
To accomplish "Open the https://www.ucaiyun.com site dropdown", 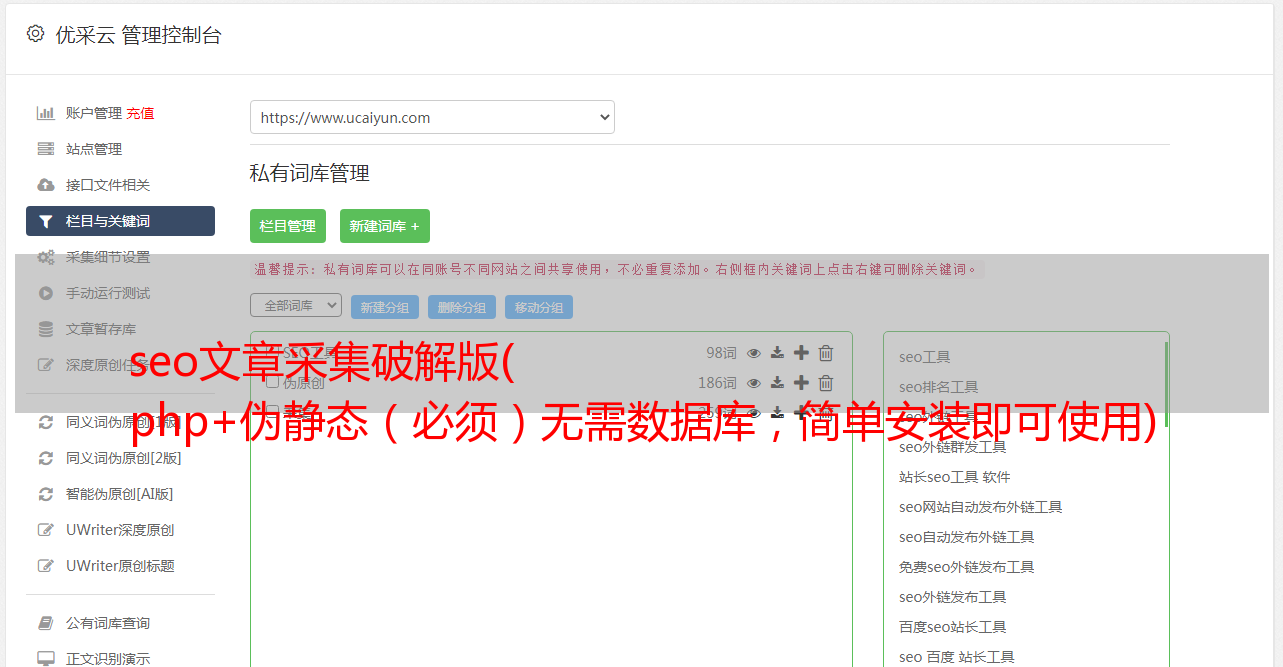I will point(432,117).
